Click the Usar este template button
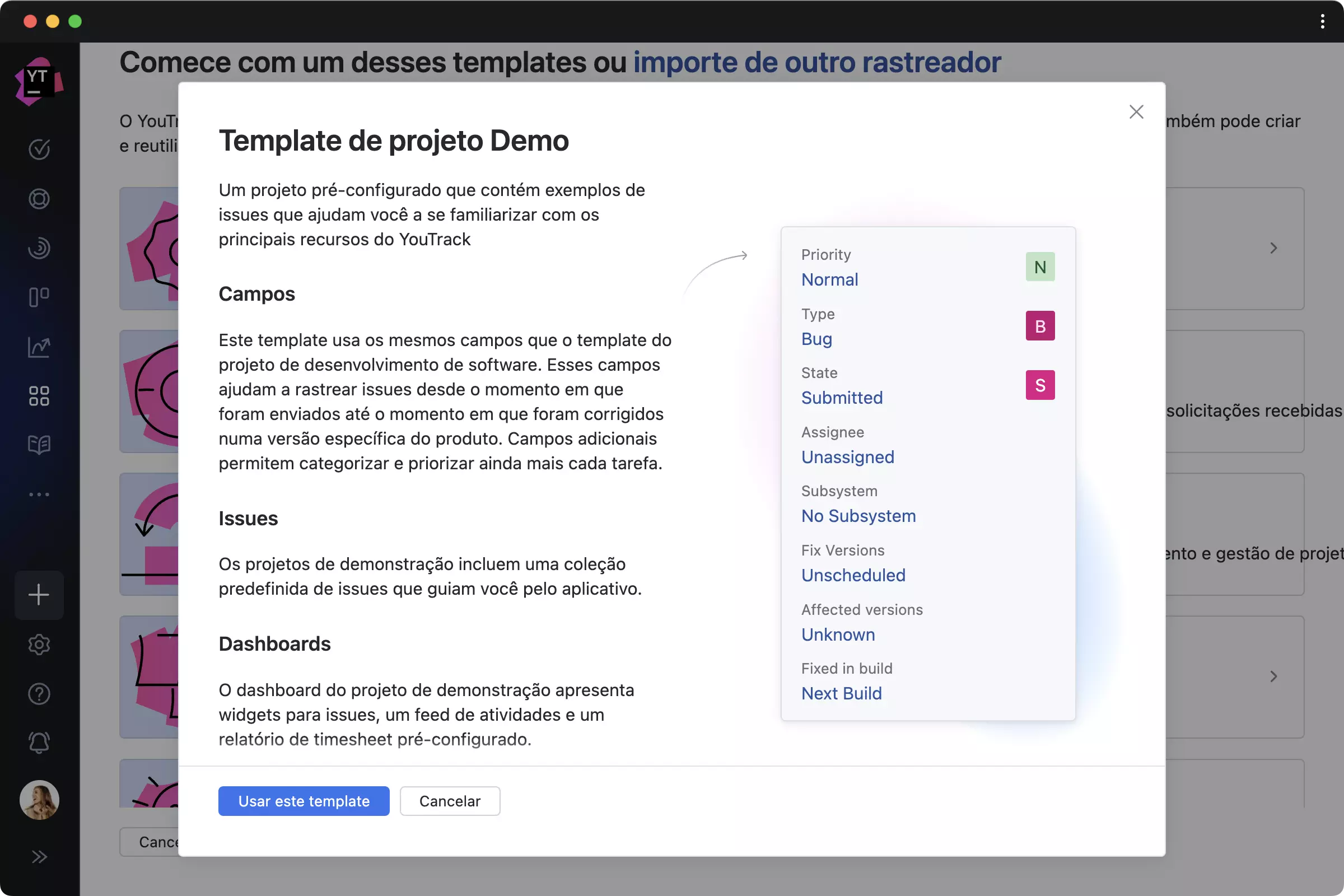The image size is (1344, 896). [x=304, y=801]
